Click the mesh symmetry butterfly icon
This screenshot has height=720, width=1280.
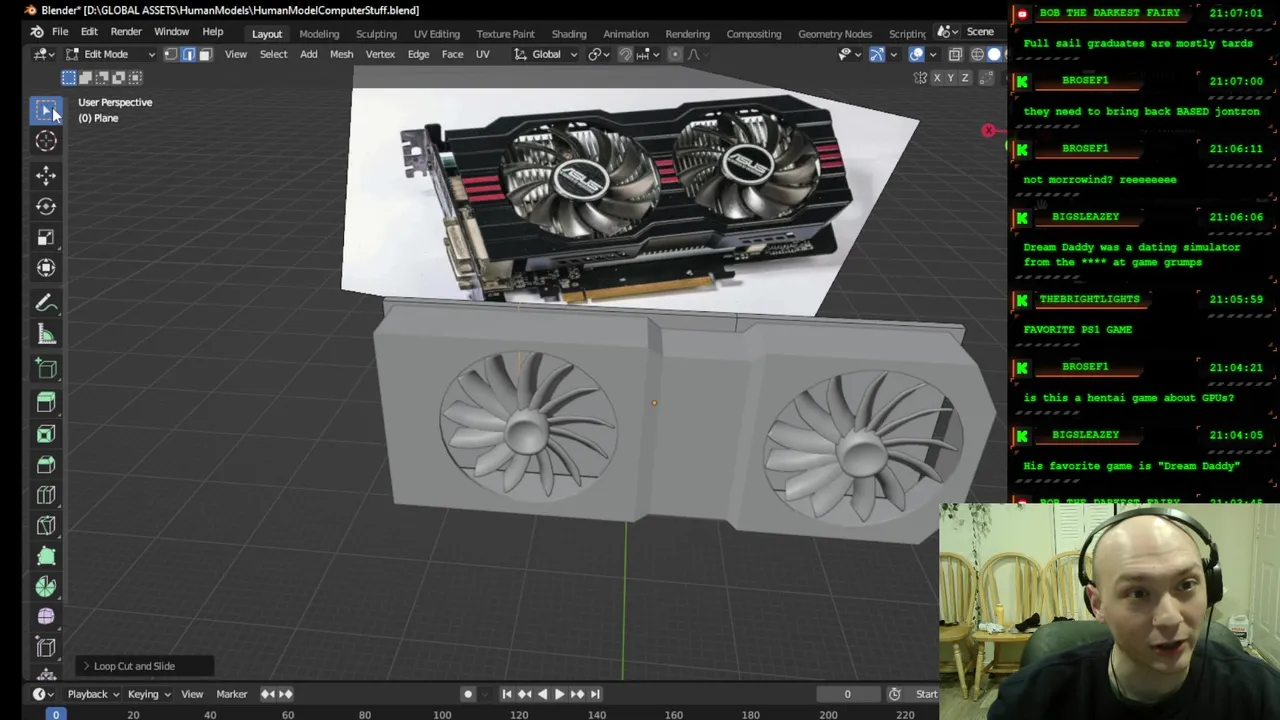click(920, 78)
